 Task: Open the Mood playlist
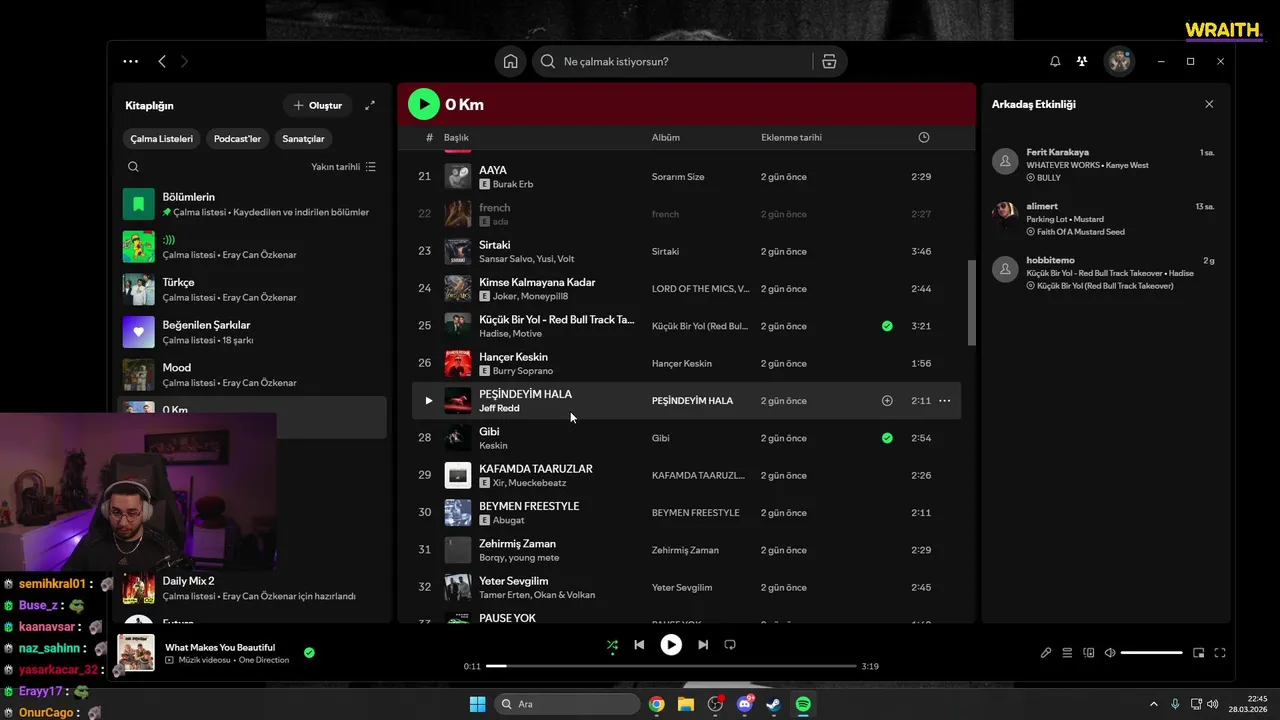pyautogui.click(x=252, y=375)
